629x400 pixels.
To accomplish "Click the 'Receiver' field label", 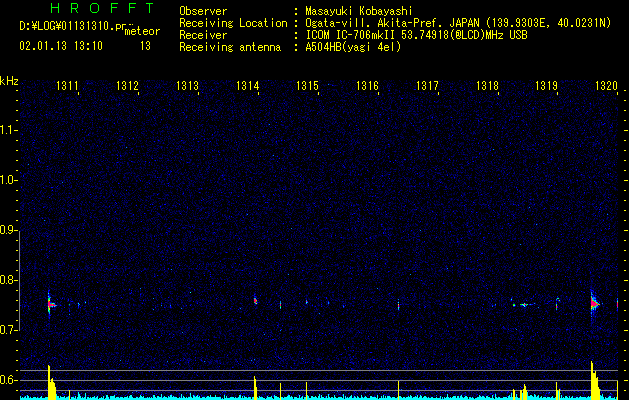I will (203, 35).
